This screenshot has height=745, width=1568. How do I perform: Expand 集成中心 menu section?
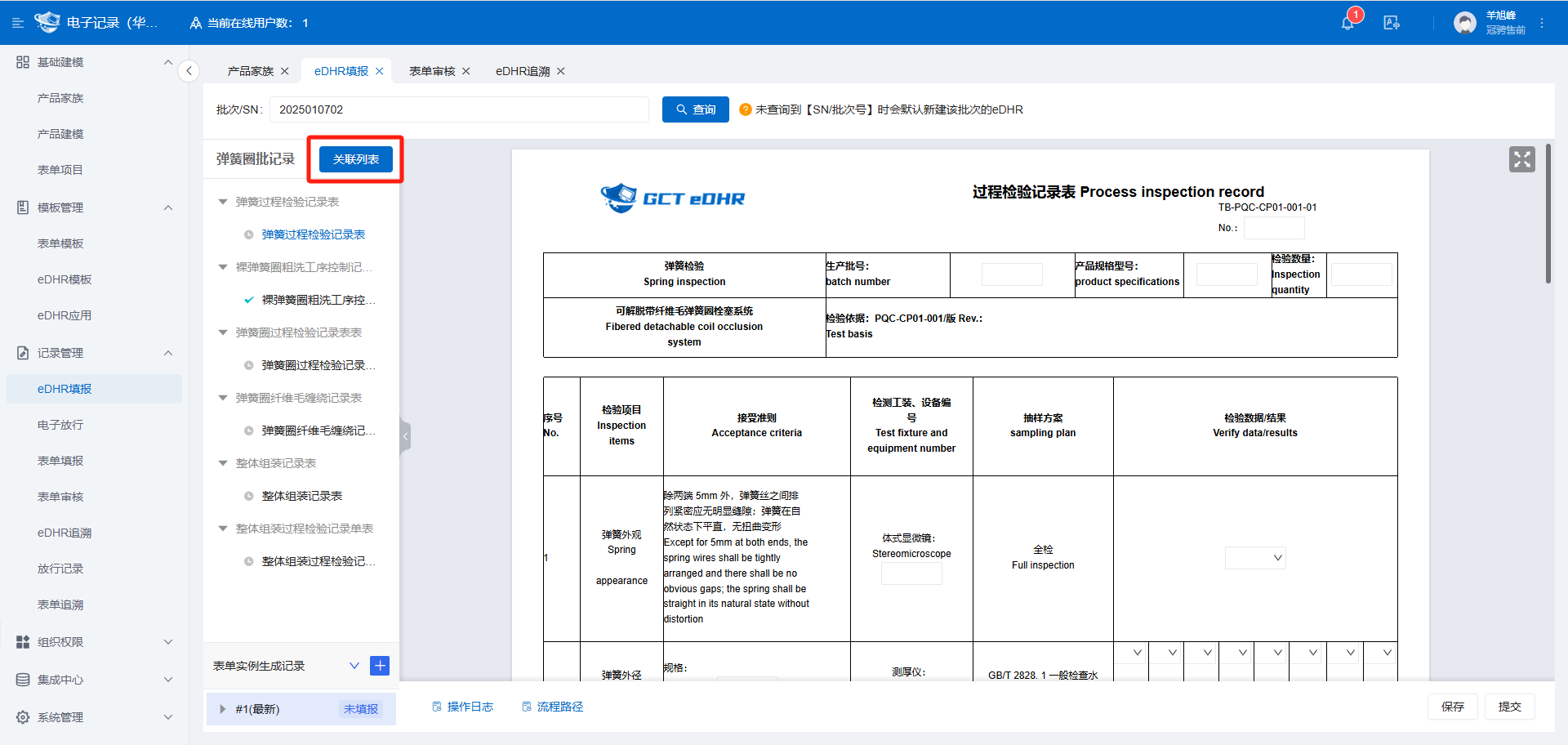(95, 680)
